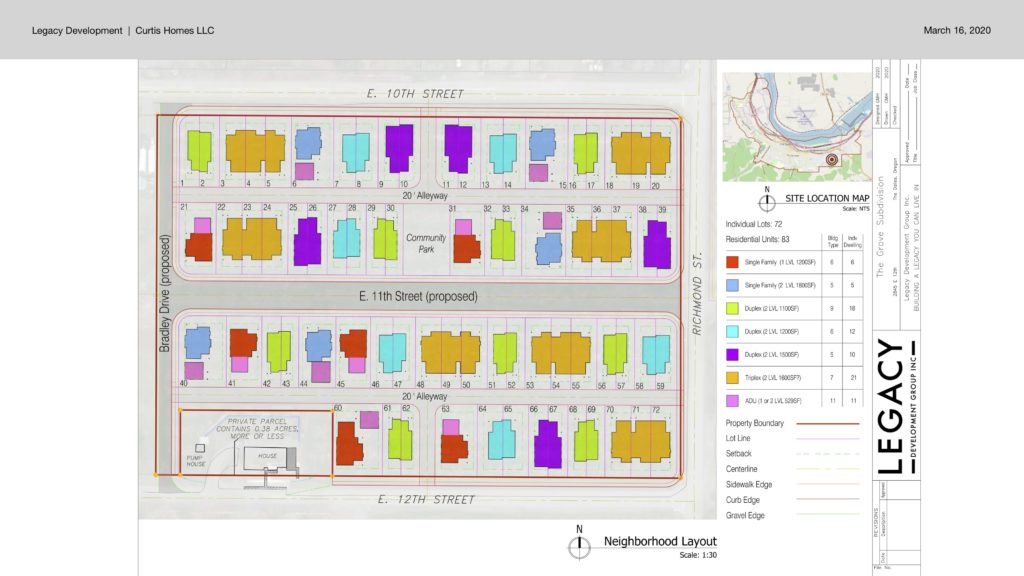Click the "PUMP HOUSE" label
Image resolution: width=1024 pixels, height=576 pixels.
point(196,460)
